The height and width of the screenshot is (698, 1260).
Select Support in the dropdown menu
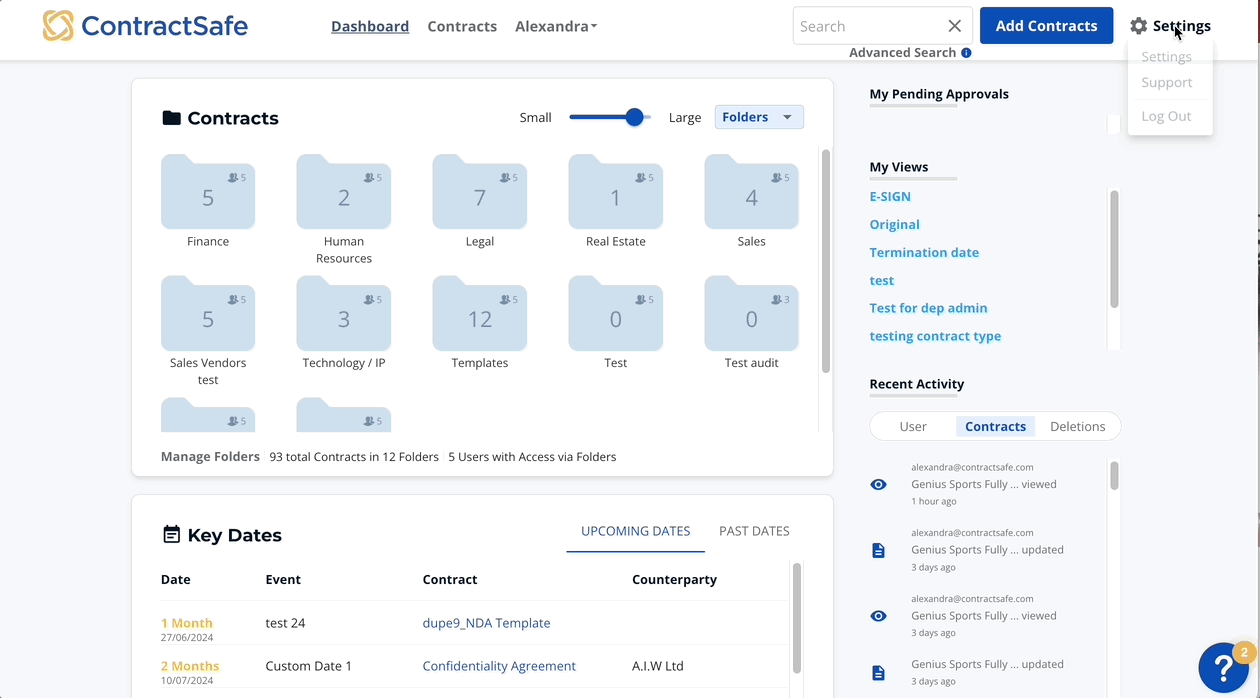(x=1167, y=83)
